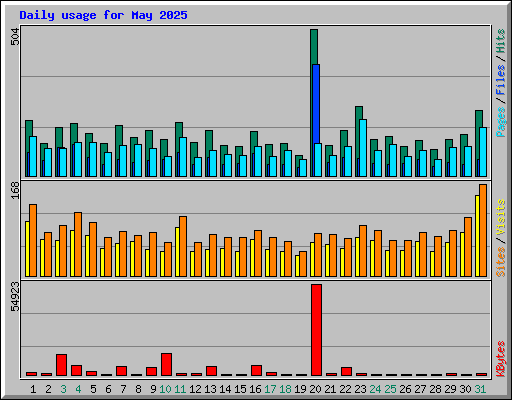The image size is (512, 400).
Task: Click day label 7 on the x-axis
Action: point(123,389)
